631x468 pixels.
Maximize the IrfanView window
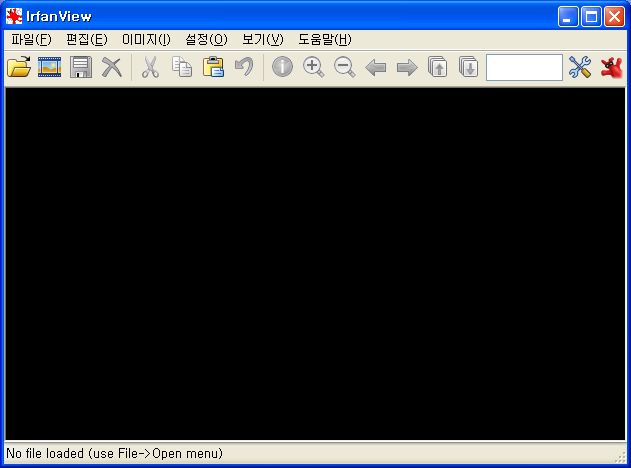[x=591, y=16]
